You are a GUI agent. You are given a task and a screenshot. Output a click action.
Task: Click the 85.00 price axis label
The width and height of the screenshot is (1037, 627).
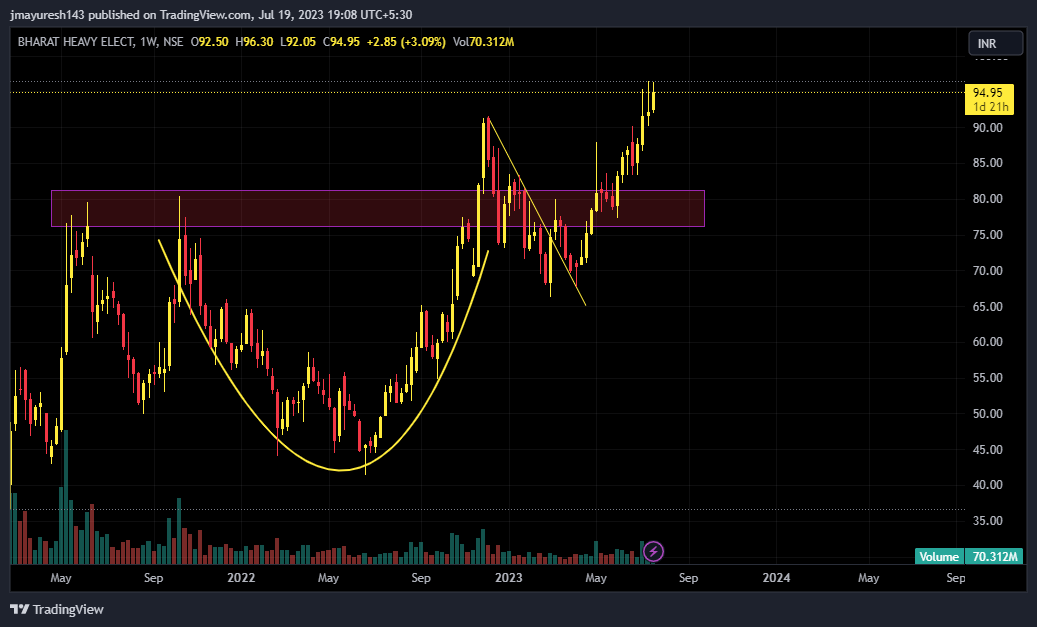point(987,163)
